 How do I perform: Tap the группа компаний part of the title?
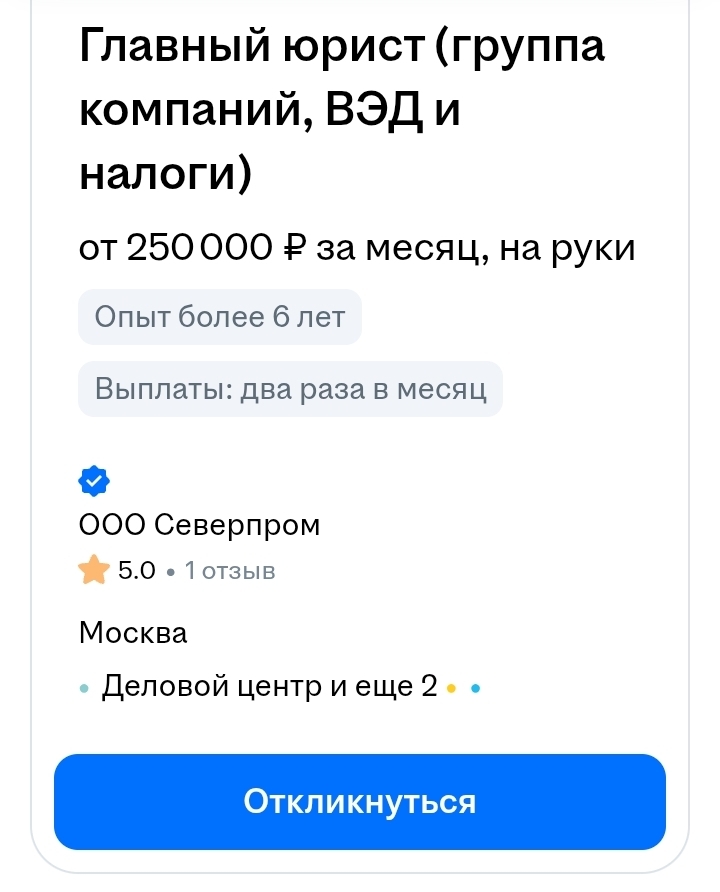coord(520,46)
